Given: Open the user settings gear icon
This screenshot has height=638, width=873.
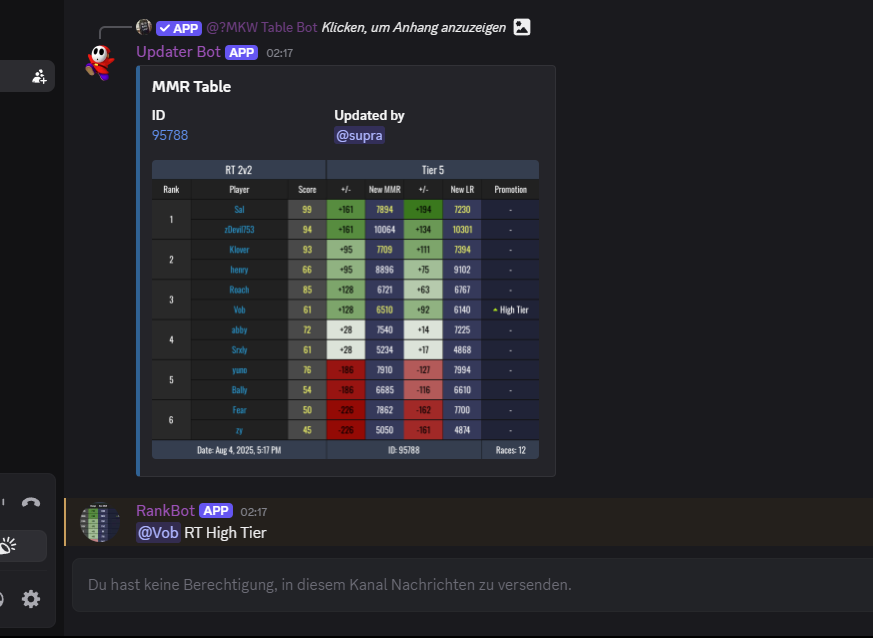Looking at the screenshot, I should 31,599.
